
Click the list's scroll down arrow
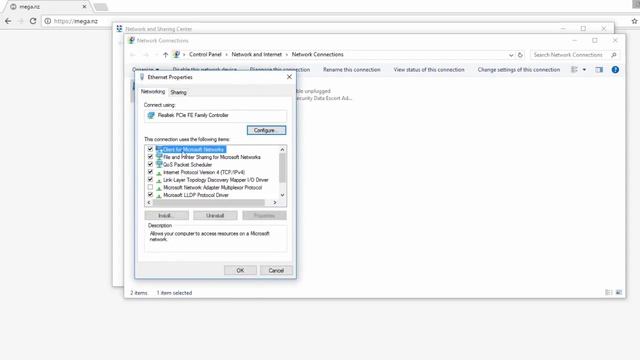(282, 195)
